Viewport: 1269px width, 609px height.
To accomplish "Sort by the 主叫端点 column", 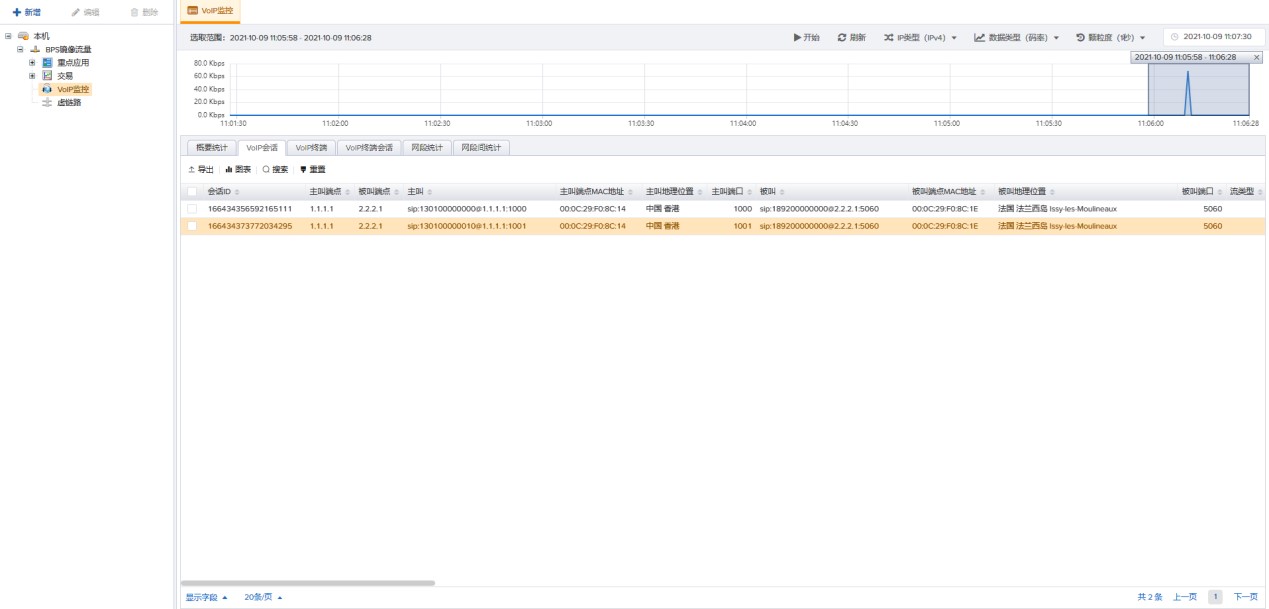I will (x=329, y=191).
